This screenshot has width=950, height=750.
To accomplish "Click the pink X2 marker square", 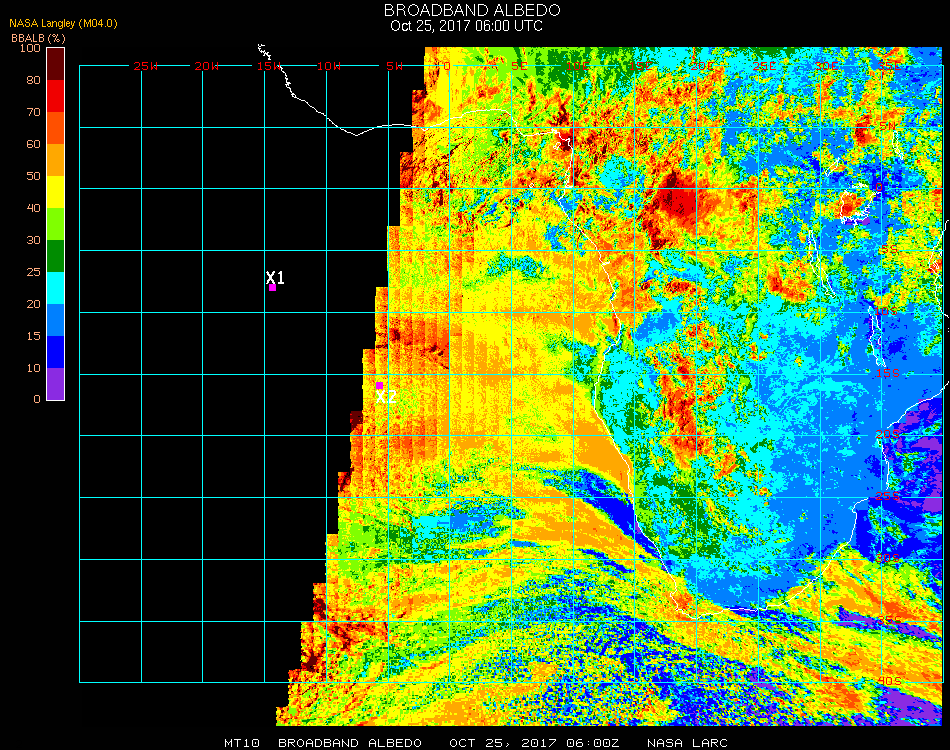I will (379, 386).
